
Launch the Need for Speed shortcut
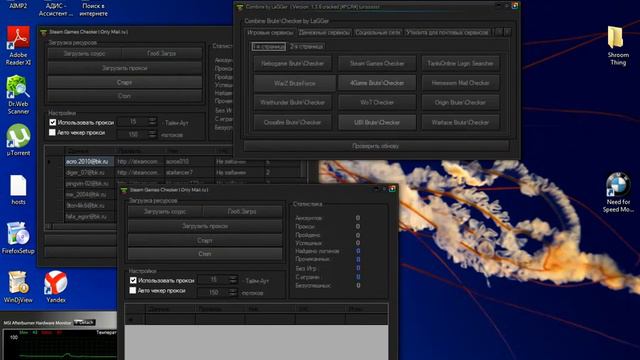pyautogui.click(x=618, y=192)
